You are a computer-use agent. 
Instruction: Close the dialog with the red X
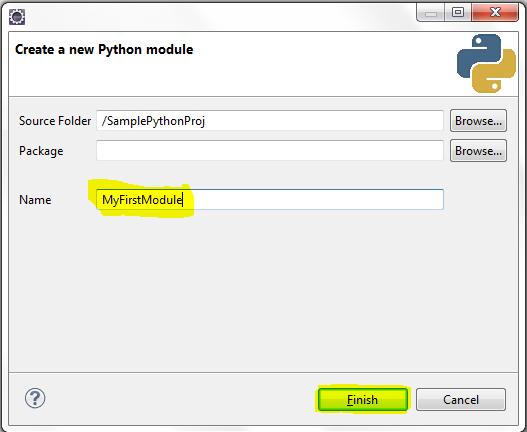495,13
